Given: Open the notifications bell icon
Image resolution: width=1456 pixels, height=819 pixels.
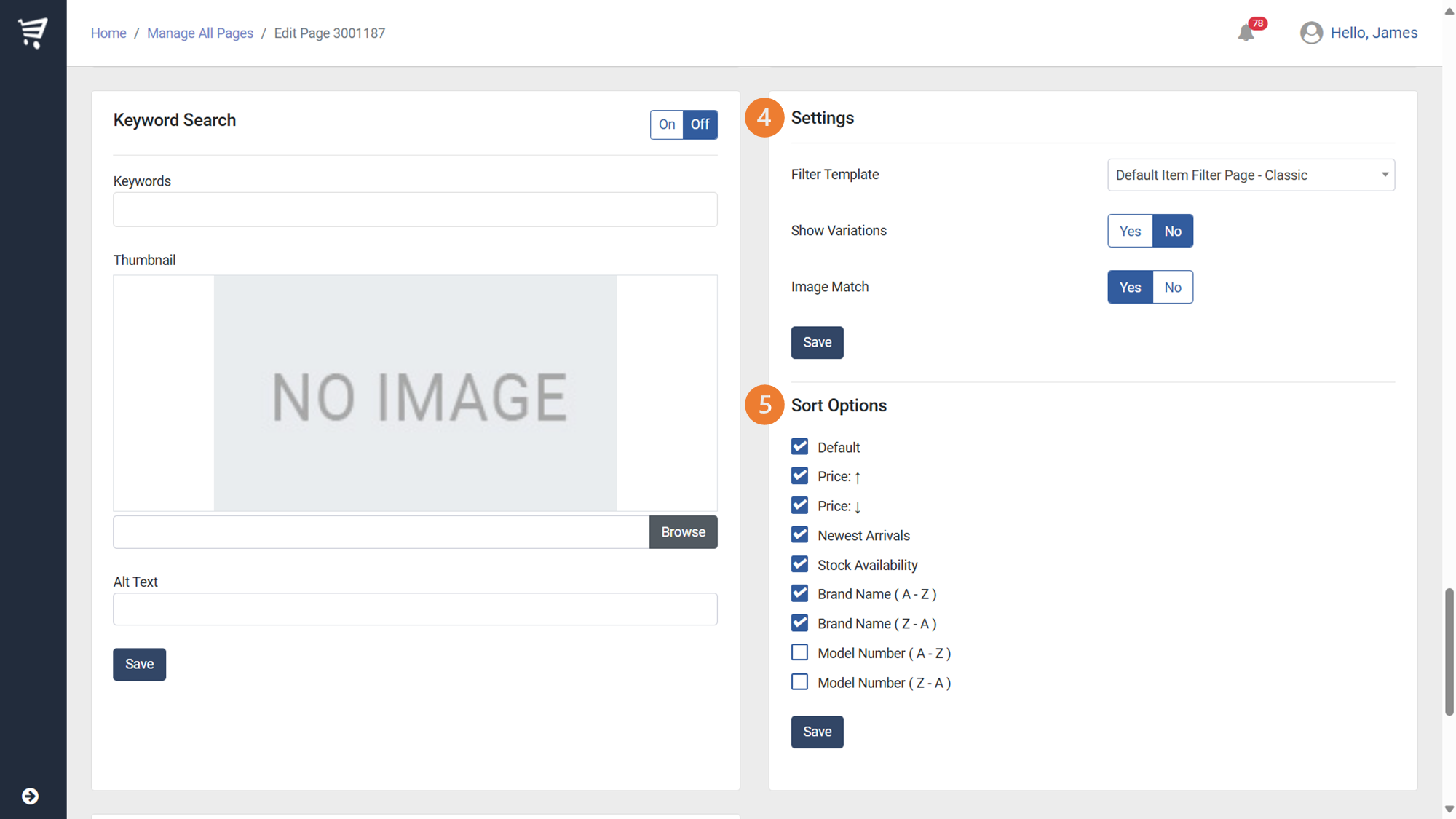Looking at the screenshot, I should (1246, 33).
